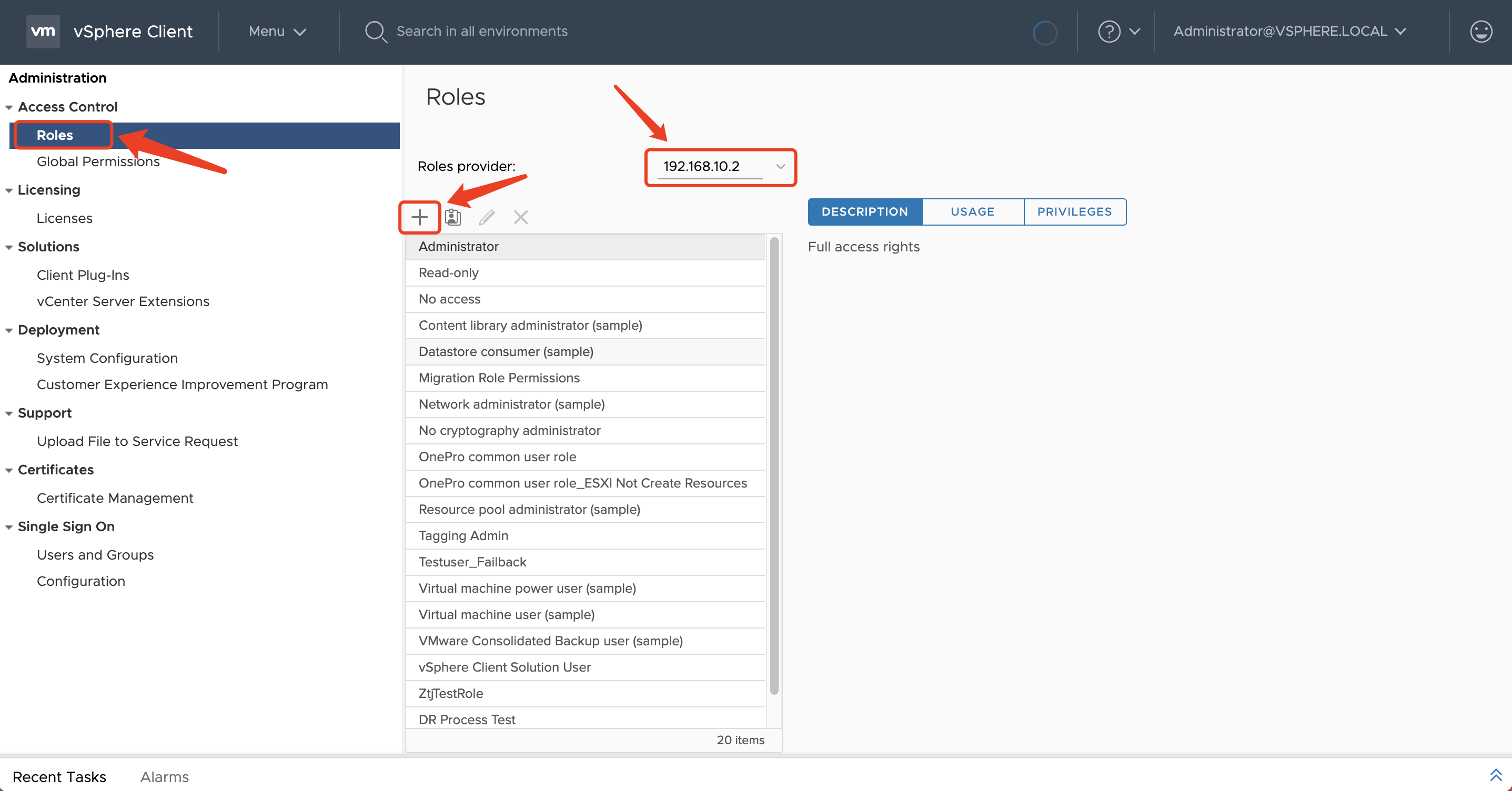The width and height of the screenshot is (1512, 791).
Task: Select the Administrator role row
Action: pos(585,247)
